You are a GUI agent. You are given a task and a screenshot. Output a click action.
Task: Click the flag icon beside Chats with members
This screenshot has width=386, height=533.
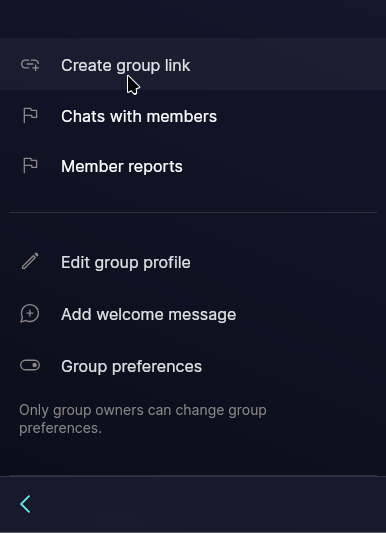point(30,116)
